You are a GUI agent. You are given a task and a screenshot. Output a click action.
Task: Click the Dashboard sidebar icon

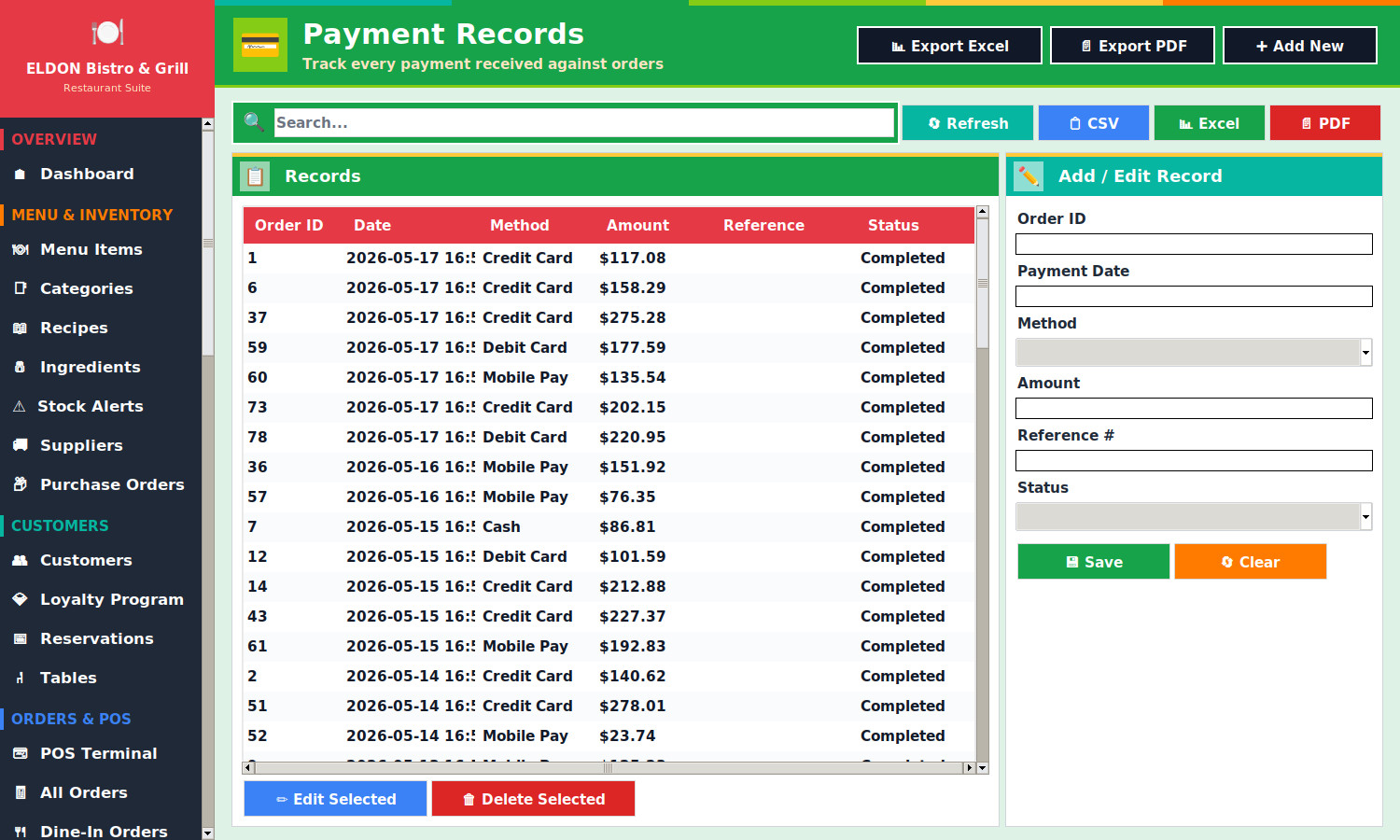20,175
